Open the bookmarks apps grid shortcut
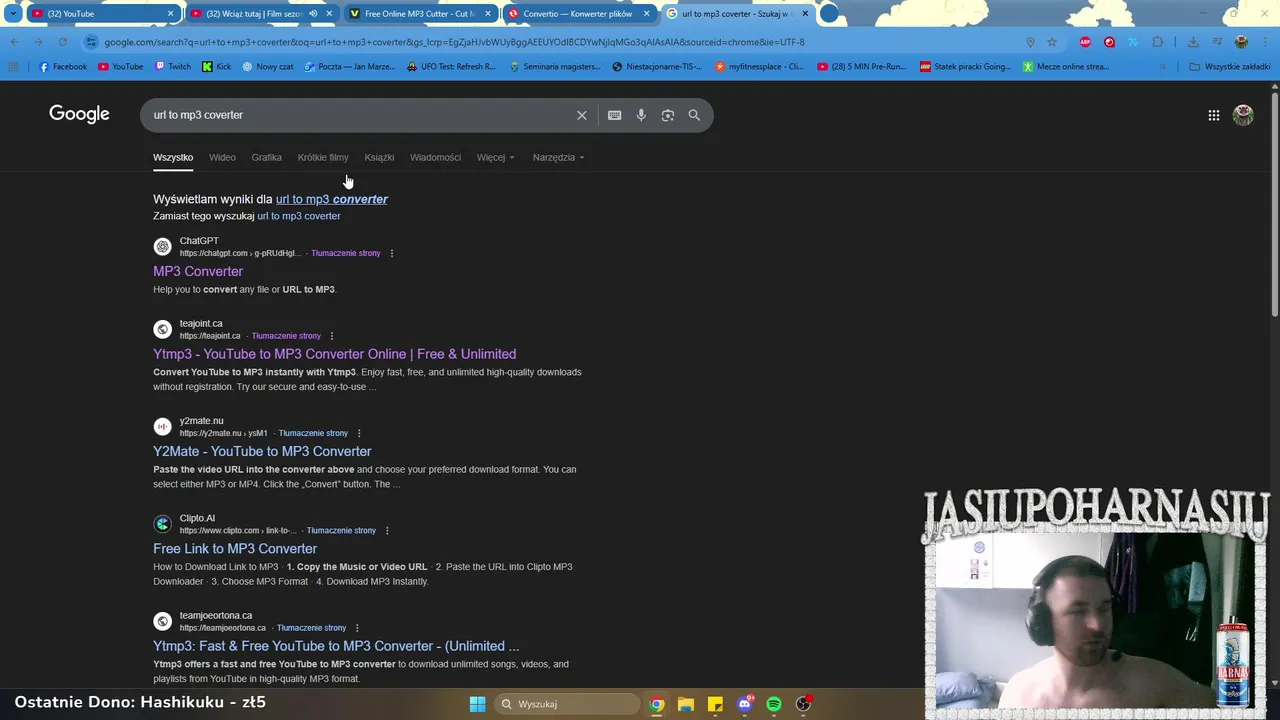 [13, 67]
